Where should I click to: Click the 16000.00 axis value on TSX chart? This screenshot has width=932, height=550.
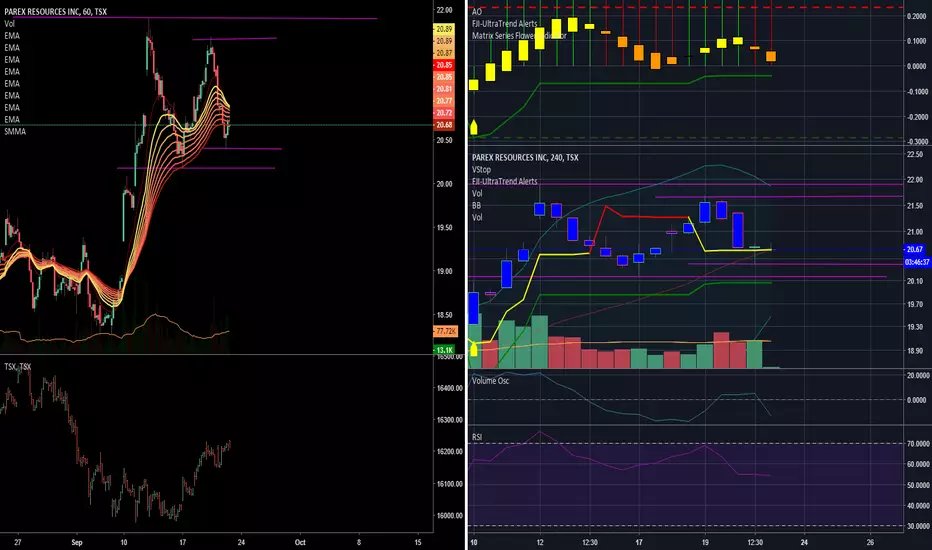pyautogui.click(x=449, y=516)
